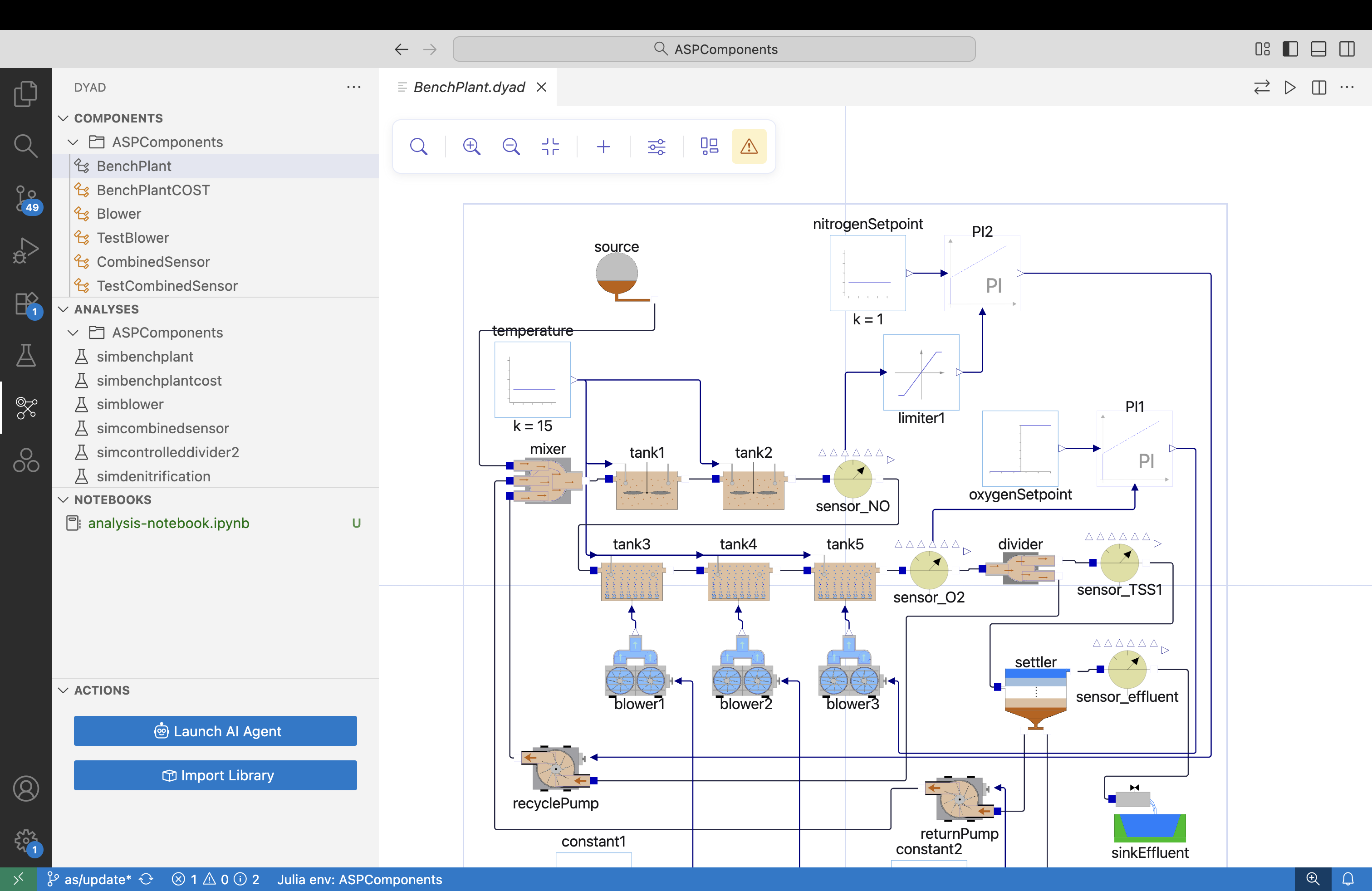1372x891 pixels.
Task: Click the Launch AI Agent button
Action: point(215,731)
